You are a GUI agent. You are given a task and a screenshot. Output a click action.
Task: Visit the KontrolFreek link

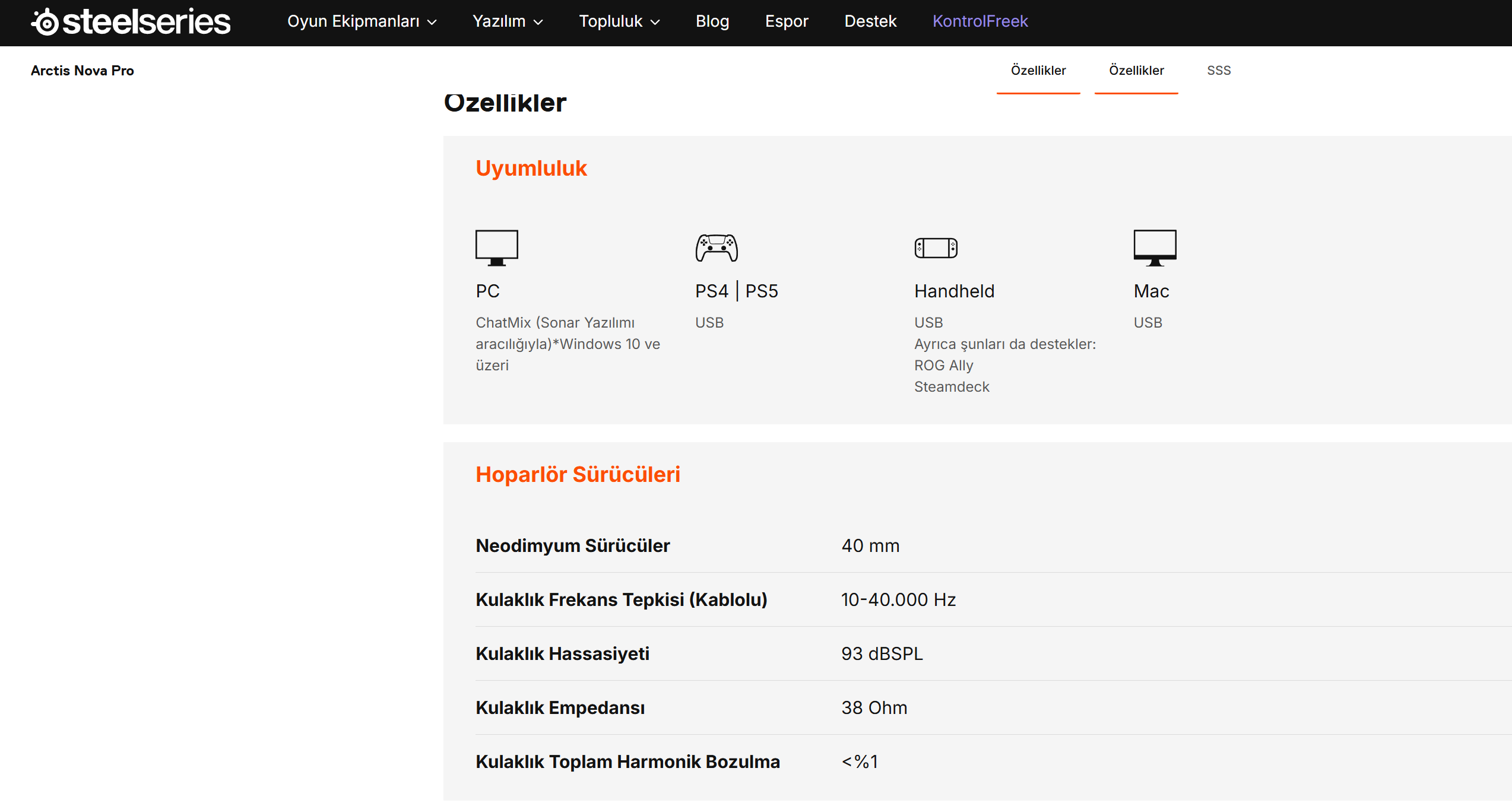pos(980,21)
